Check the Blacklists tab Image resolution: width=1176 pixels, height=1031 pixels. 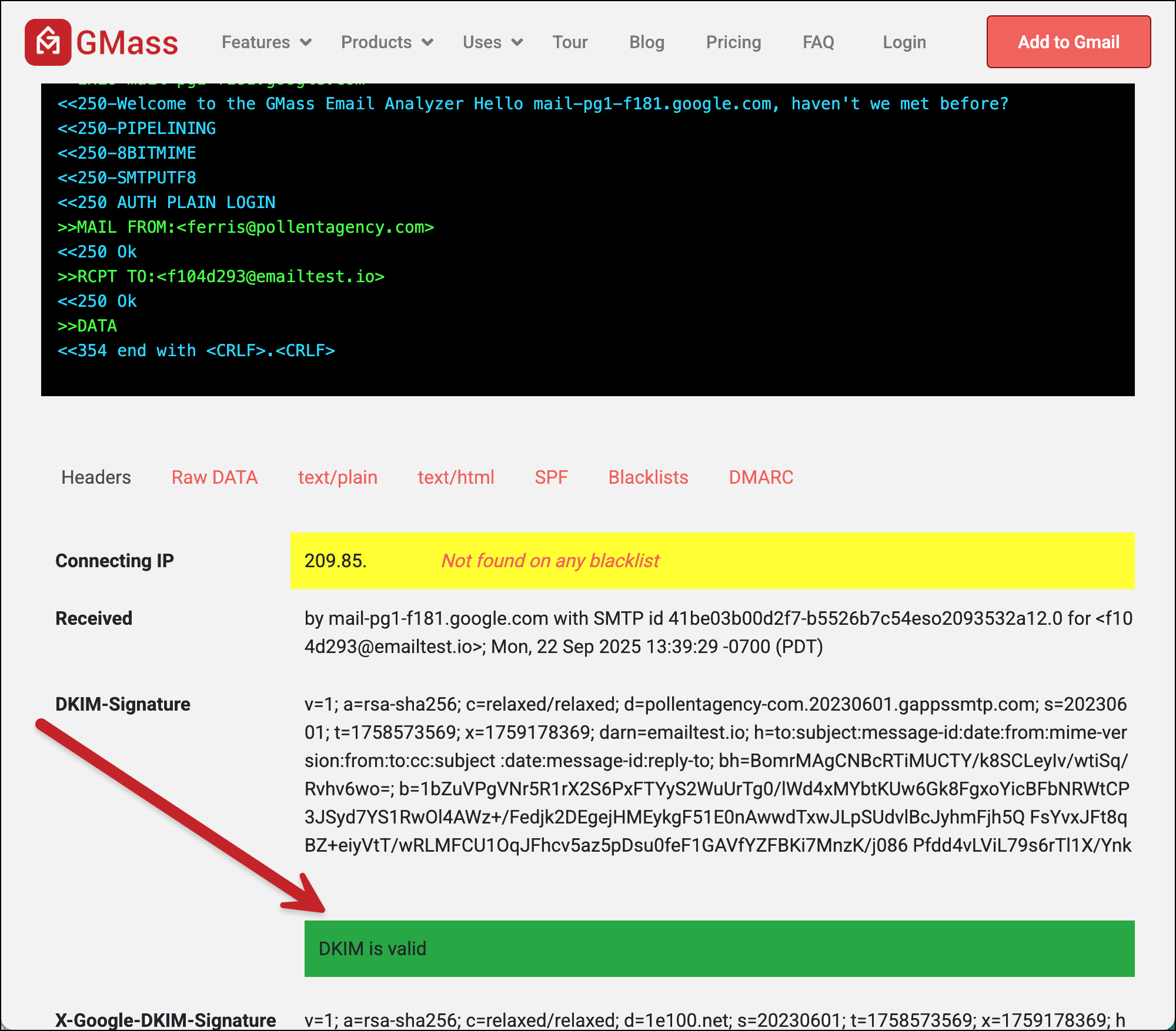pyautogui.click(x=648, y=477)
